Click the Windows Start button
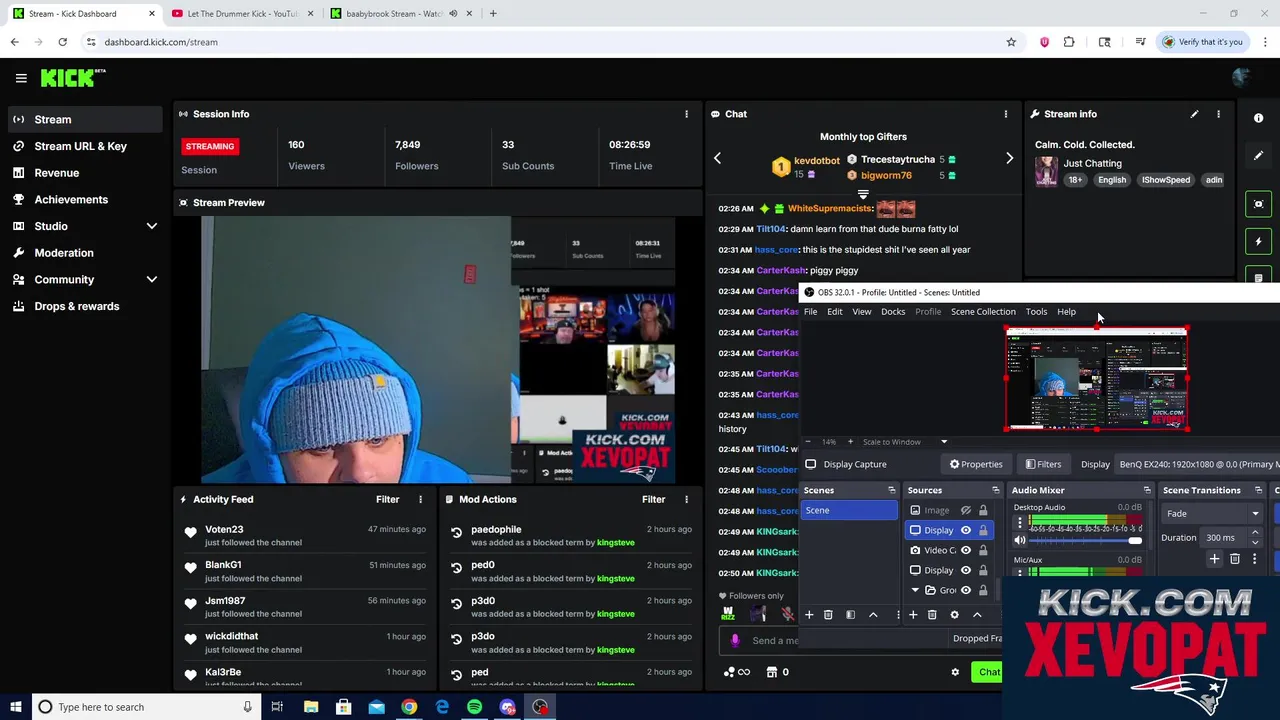The height and width of the screenshot is (720, 1280). (x=15, y=707)
